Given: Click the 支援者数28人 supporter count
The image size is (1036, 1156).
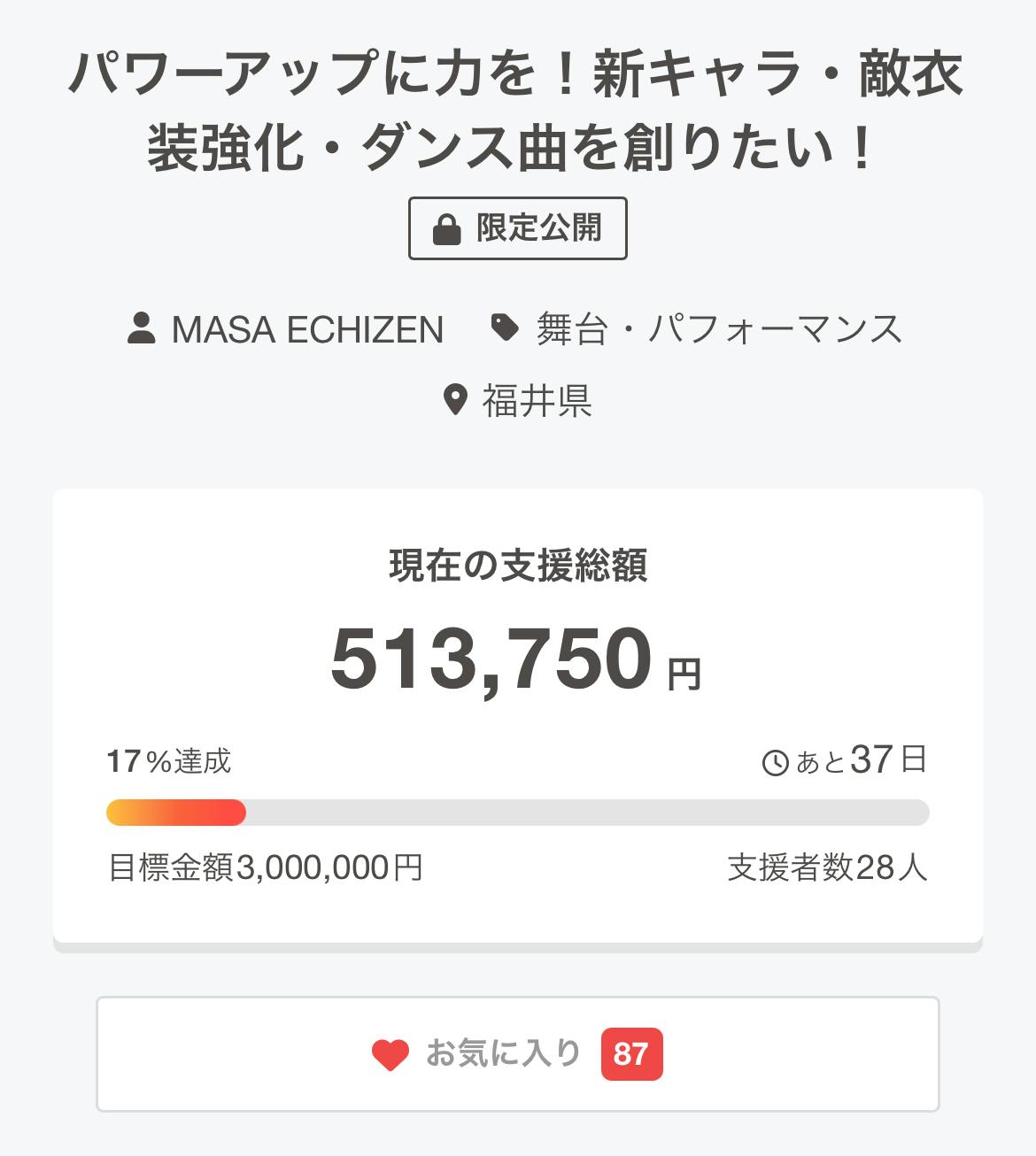Looking at the screenshot, I should pyautogui.click(x=827, y=867).
